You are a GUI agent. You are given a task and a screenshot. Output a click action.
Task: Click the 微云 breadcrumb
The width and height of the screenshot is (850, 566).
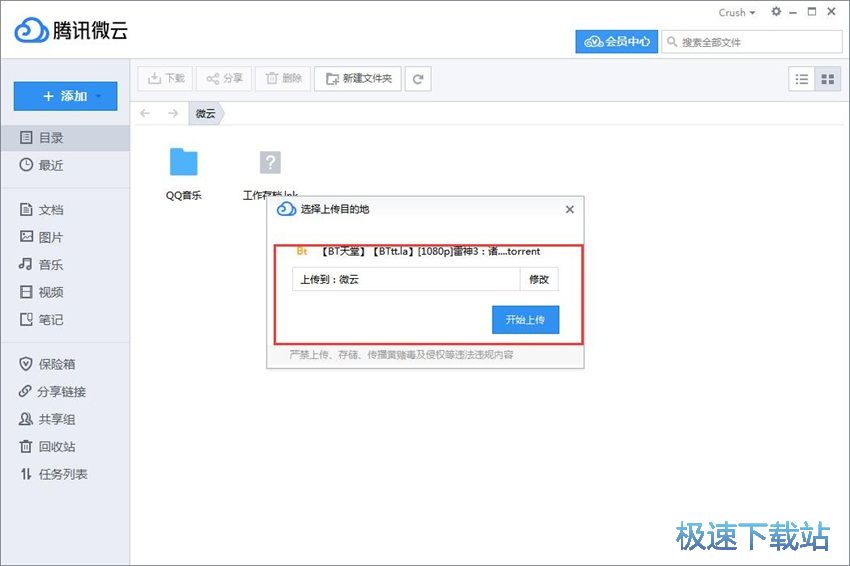click(206, 113)
